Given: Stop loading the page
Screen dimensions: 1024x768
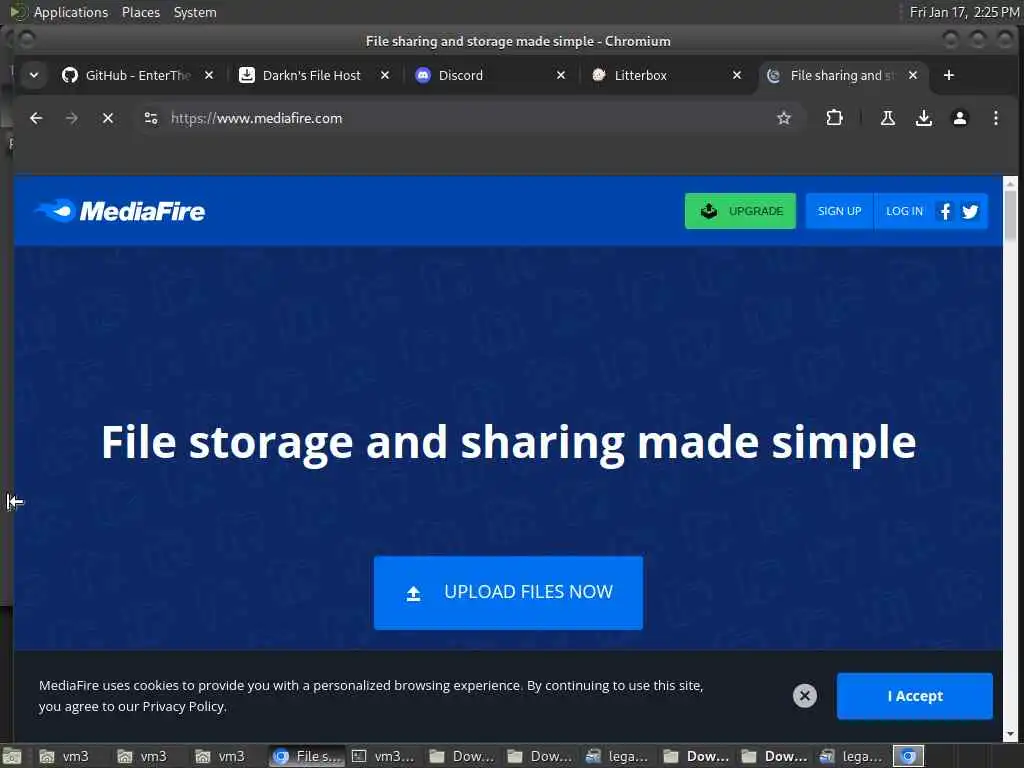Looking at the screenshot, I should click(x=108, y=118).
